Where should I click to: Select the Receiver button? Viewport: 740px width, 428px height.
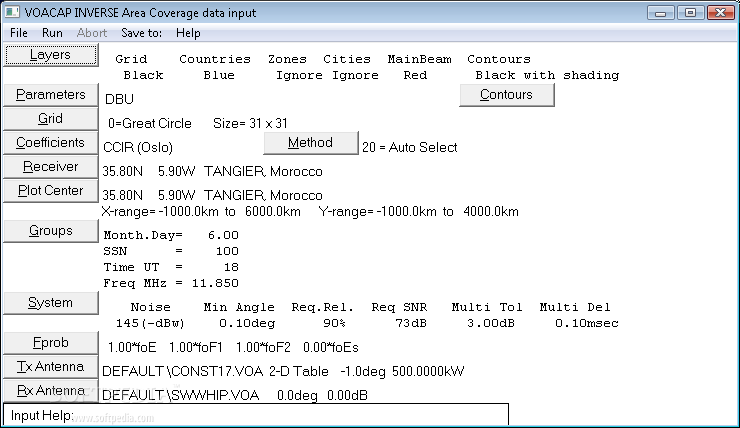coord(50,167)
